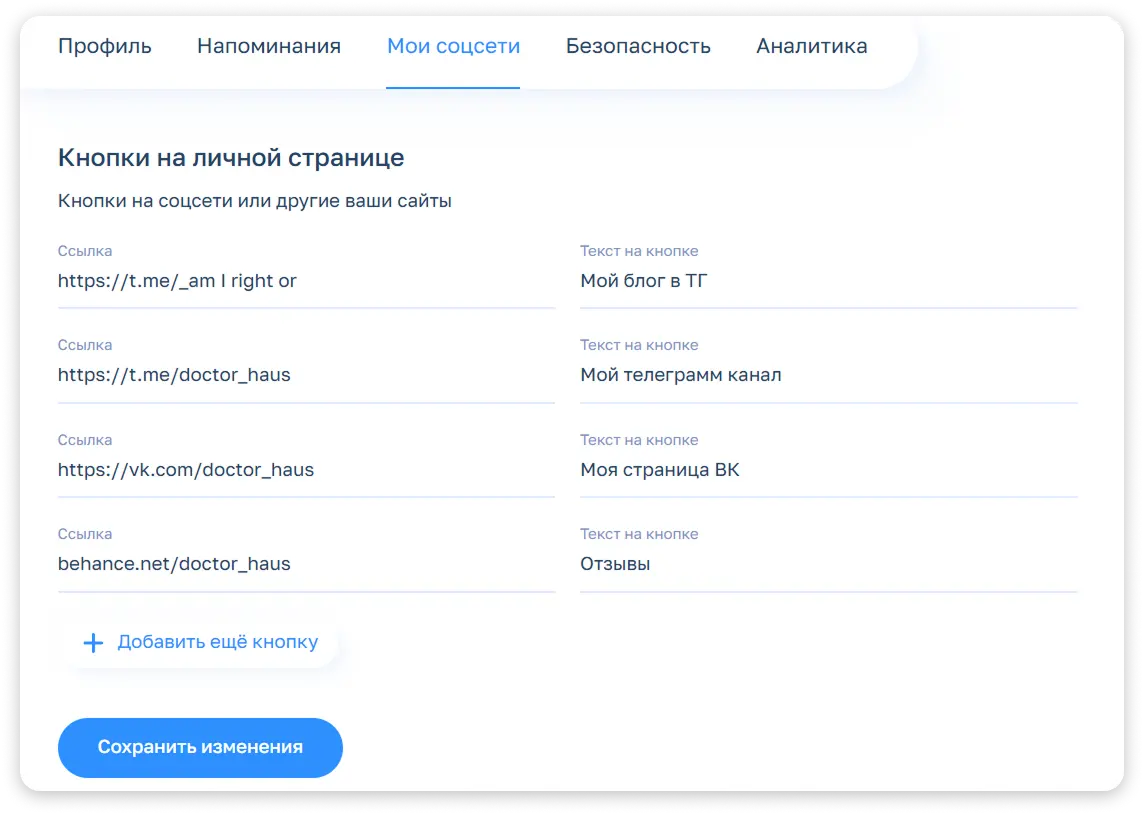Edit button text field Мой блог в ТГ
Viewport: 1144px width, 815px height.
[x=828, y=281]
